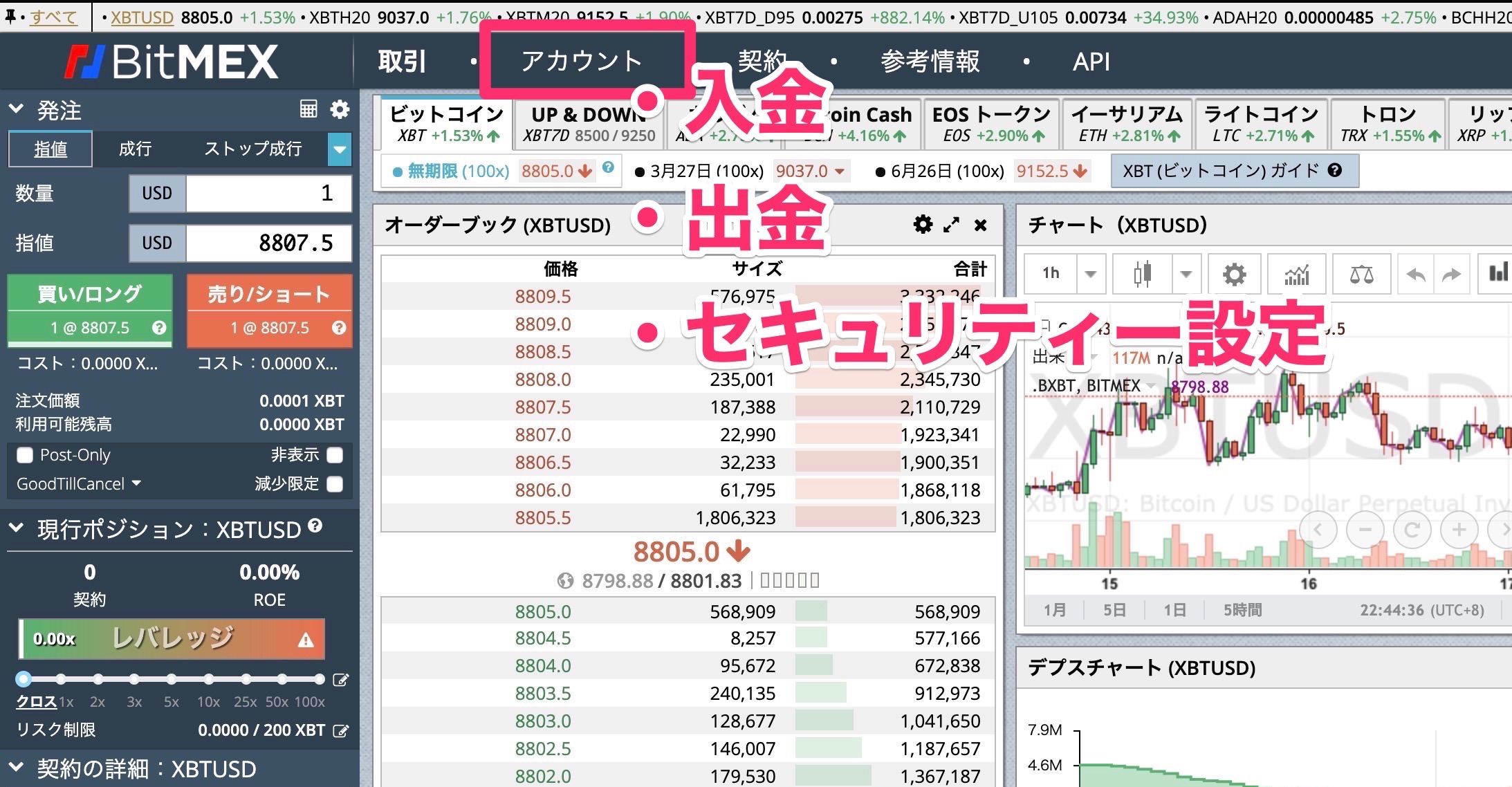The width and height of the screenshot is (1512, 787).
Task: Set leverage slider to 10x mark
Action: click(x=208, y=679)
